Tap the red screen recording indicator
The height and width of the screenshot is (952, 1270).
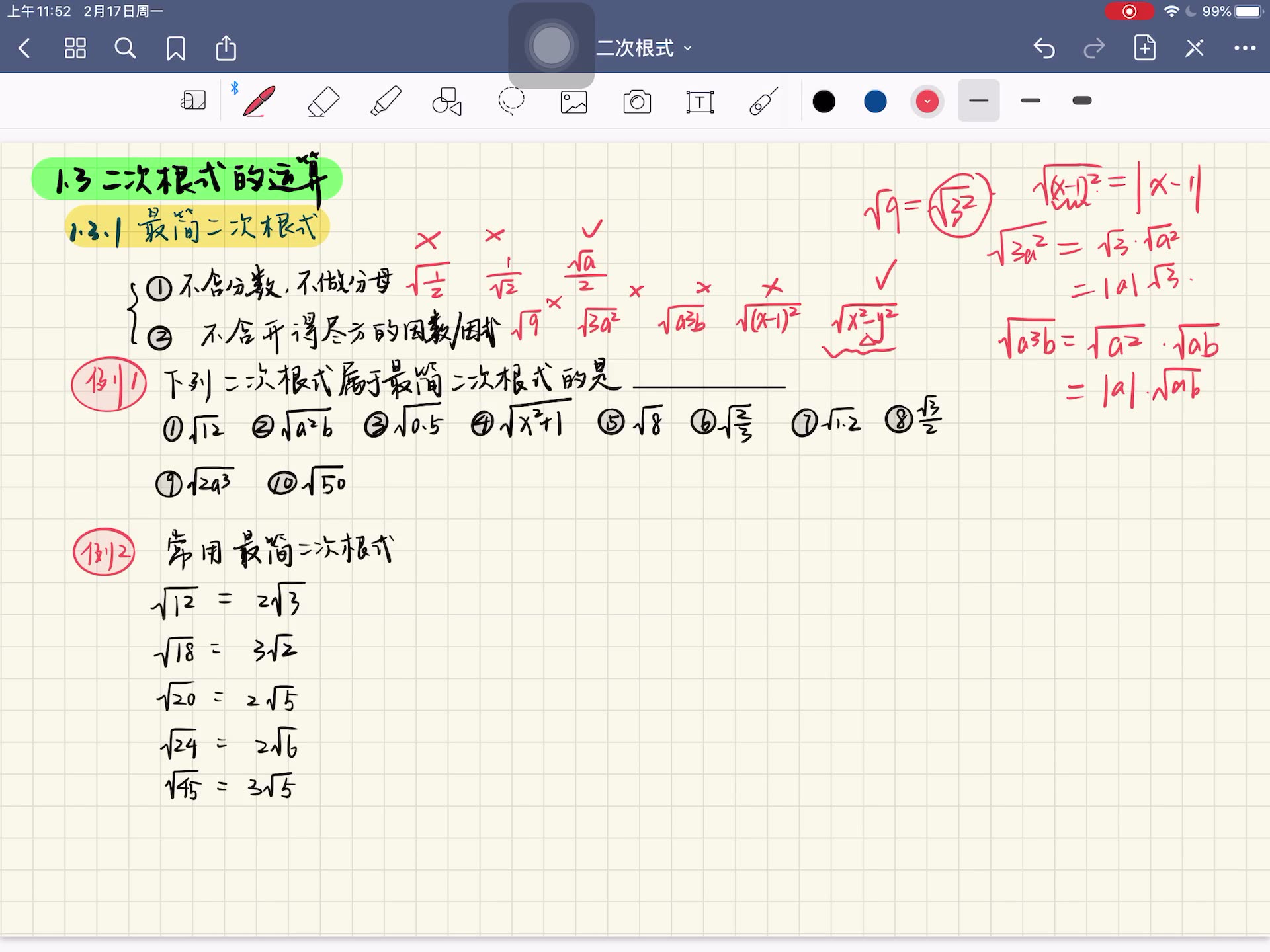click(1129, 11)
